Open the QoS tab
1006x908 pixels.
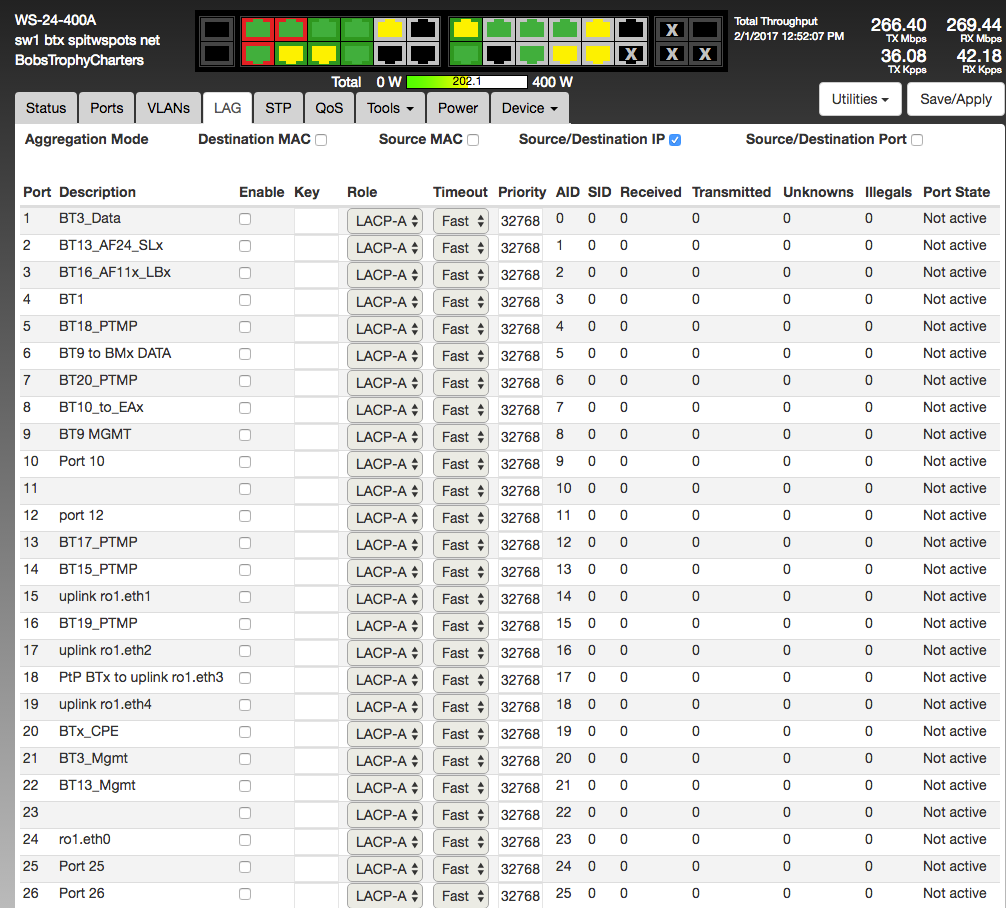329,108
